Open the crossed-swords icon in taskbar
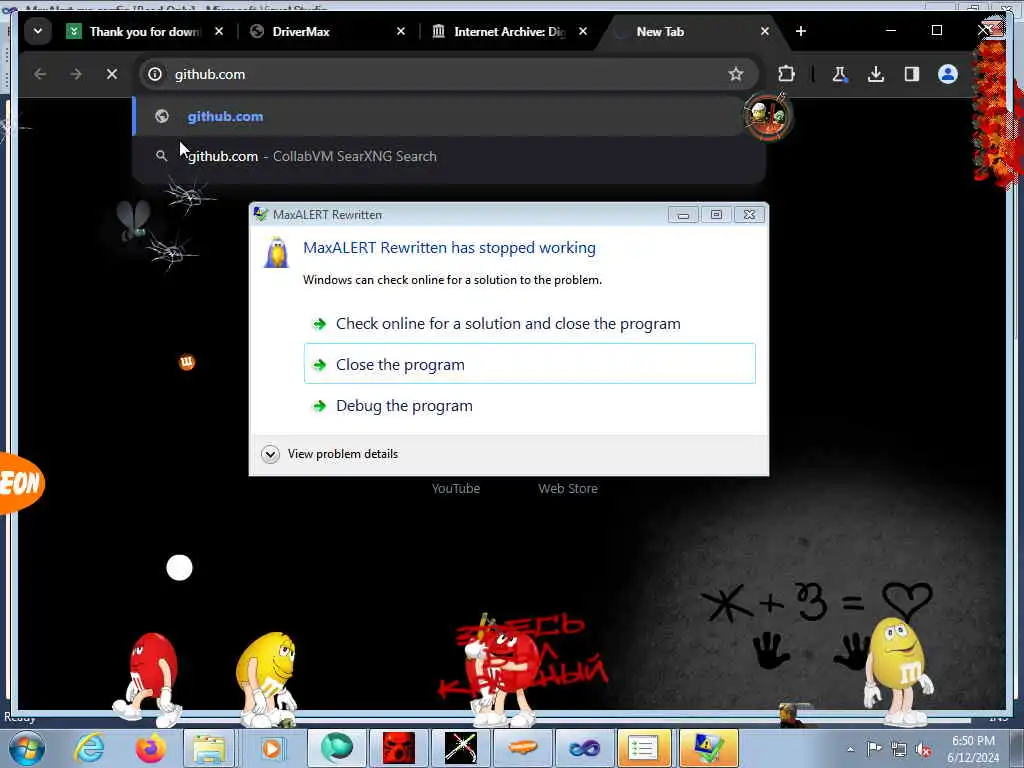The image size is (1024, 768). click(x=460, y=748)
